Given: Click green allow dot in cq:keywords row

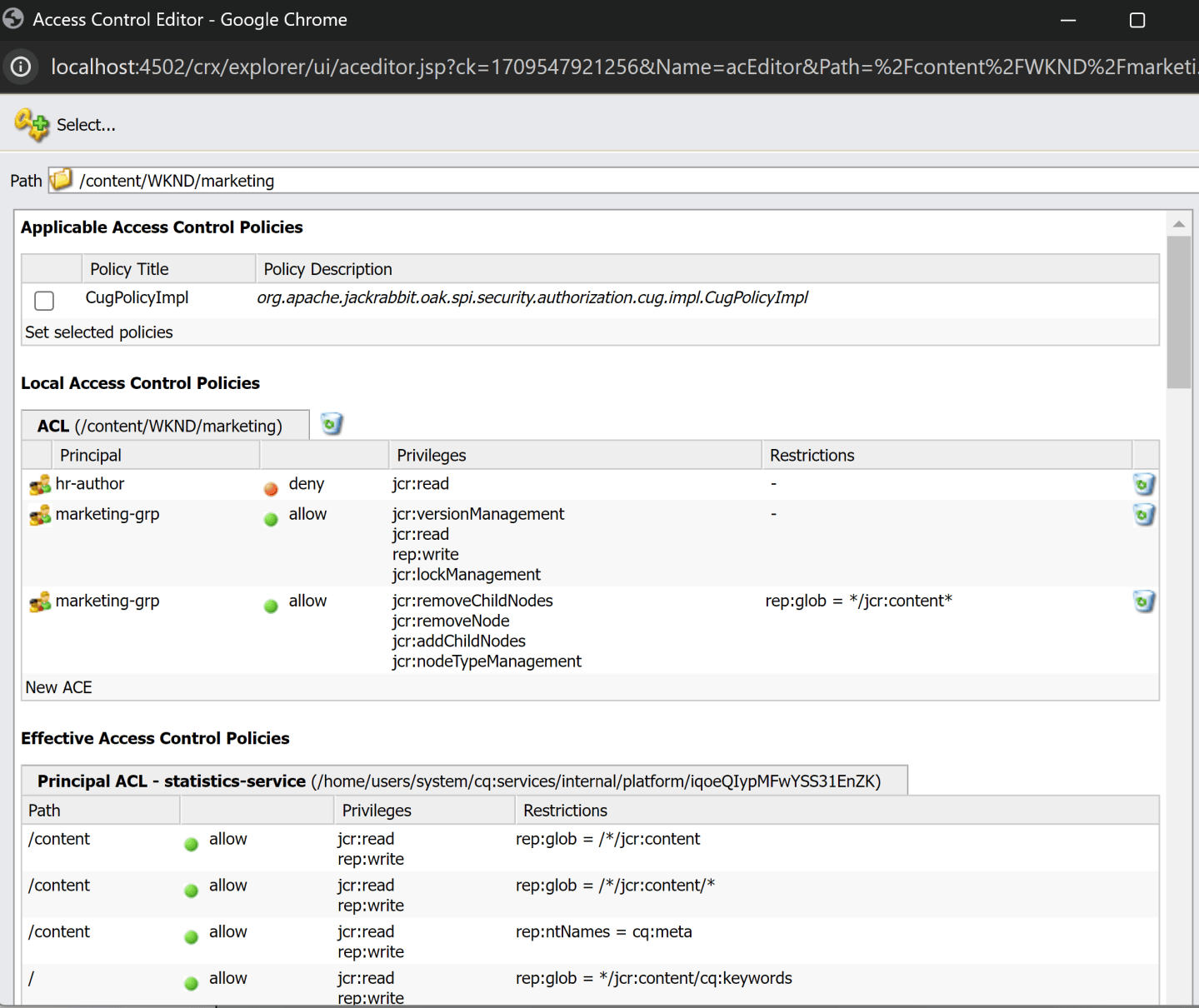Looking at the screenshot, I should [x=191, y=983].
